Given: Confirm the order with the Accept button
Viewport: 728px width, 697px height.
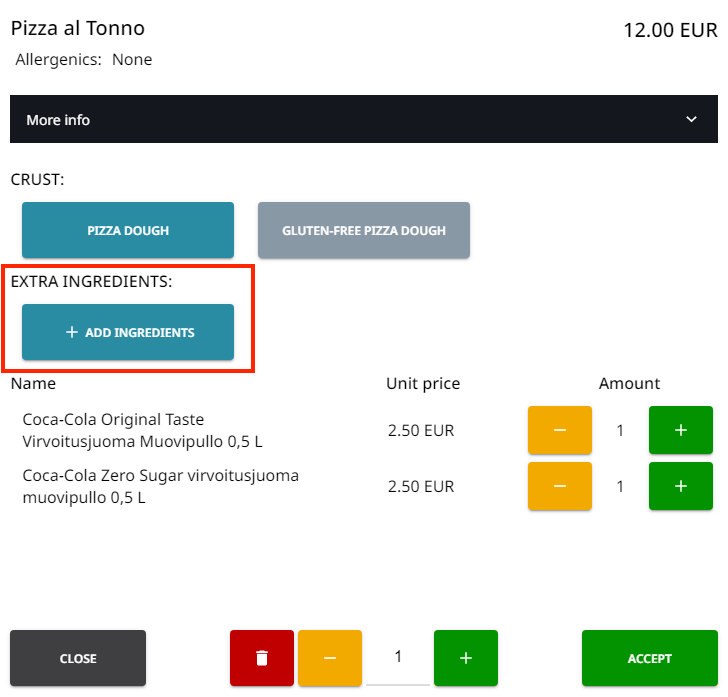Looking at the screenshot, I should [x=649, y=658].
